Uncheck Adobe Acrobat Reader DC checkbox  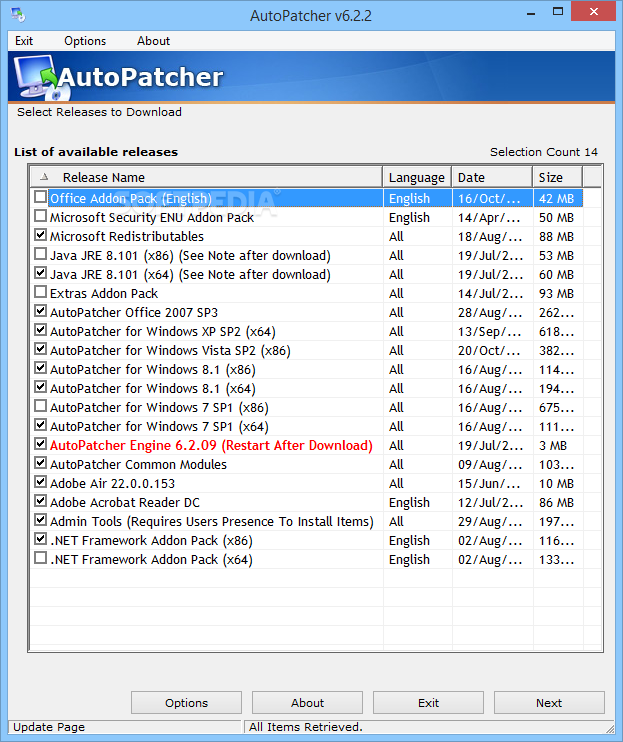41,501
